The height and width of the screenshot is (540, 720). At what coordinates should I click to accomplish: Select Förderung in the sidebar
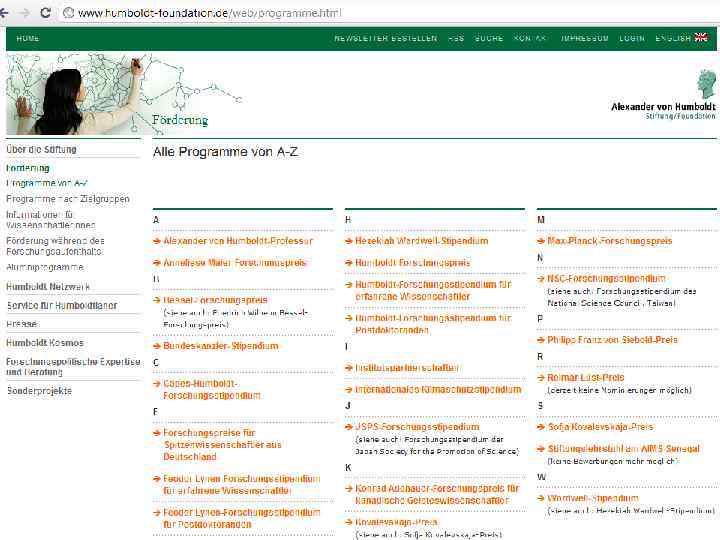click(28, 168)
